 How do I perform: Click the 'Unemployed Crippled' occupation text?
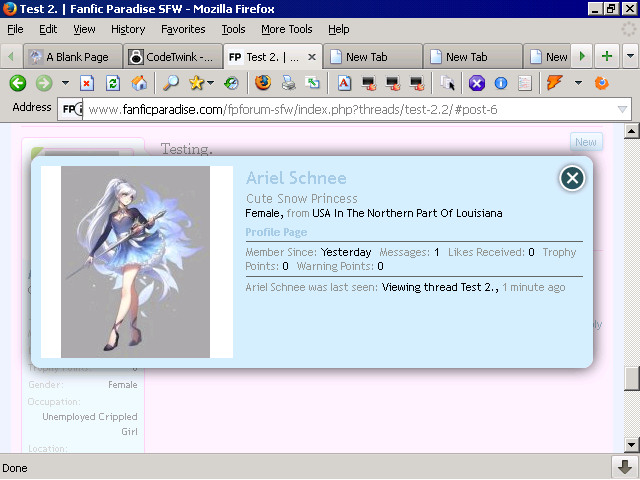[x=90, y=417]
